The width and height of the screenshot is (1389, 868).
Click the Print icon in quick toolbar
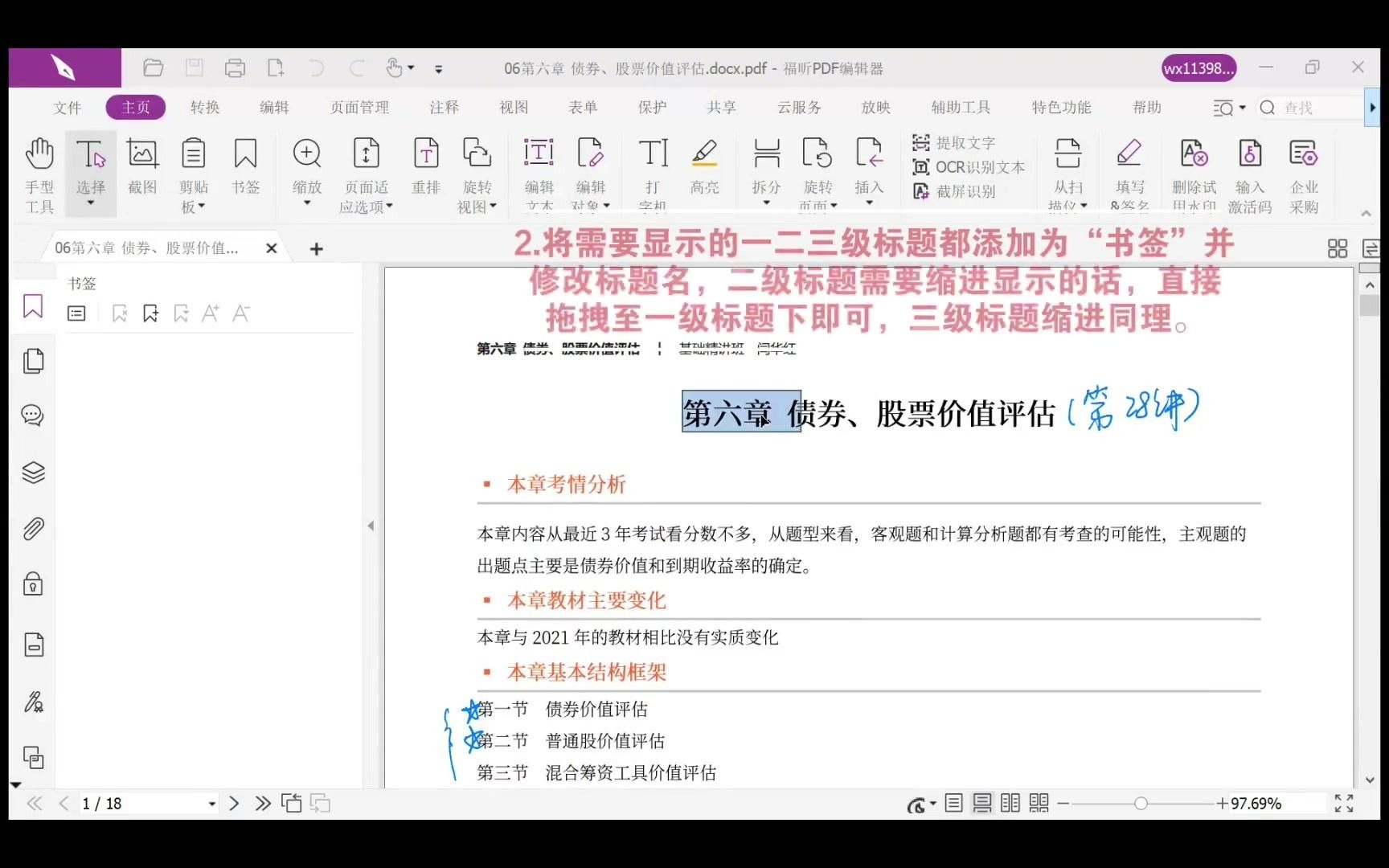coord(235,68)
